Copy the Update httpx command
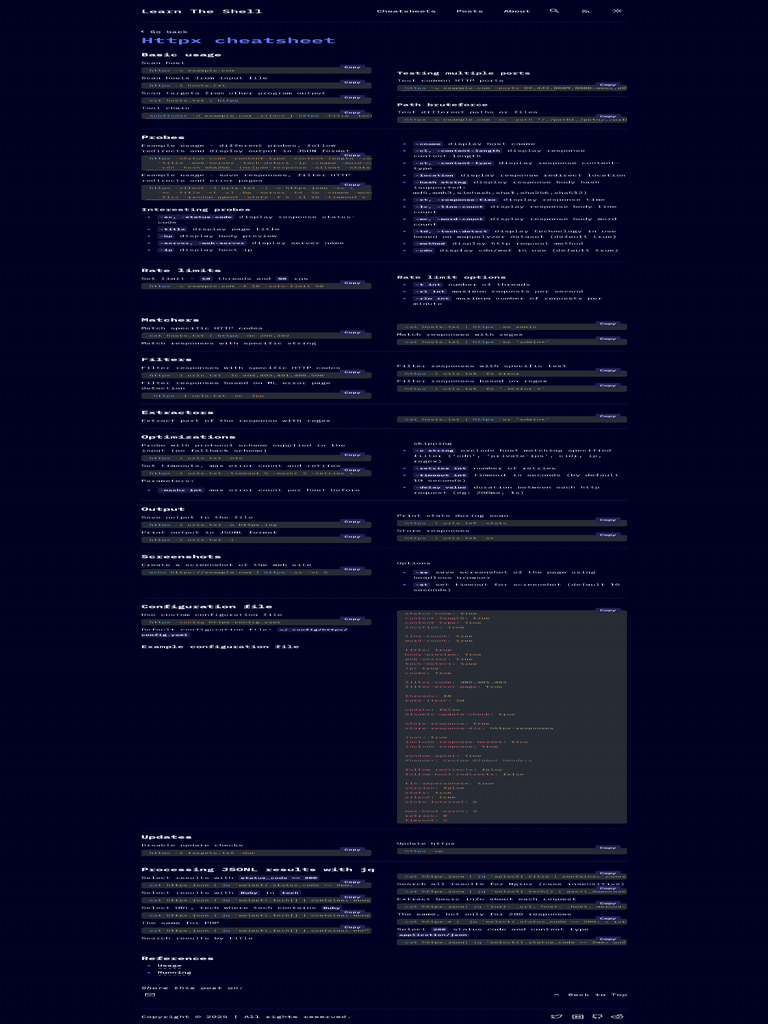This screenshot has width=768, height=1024. click(x=607, y=848)
